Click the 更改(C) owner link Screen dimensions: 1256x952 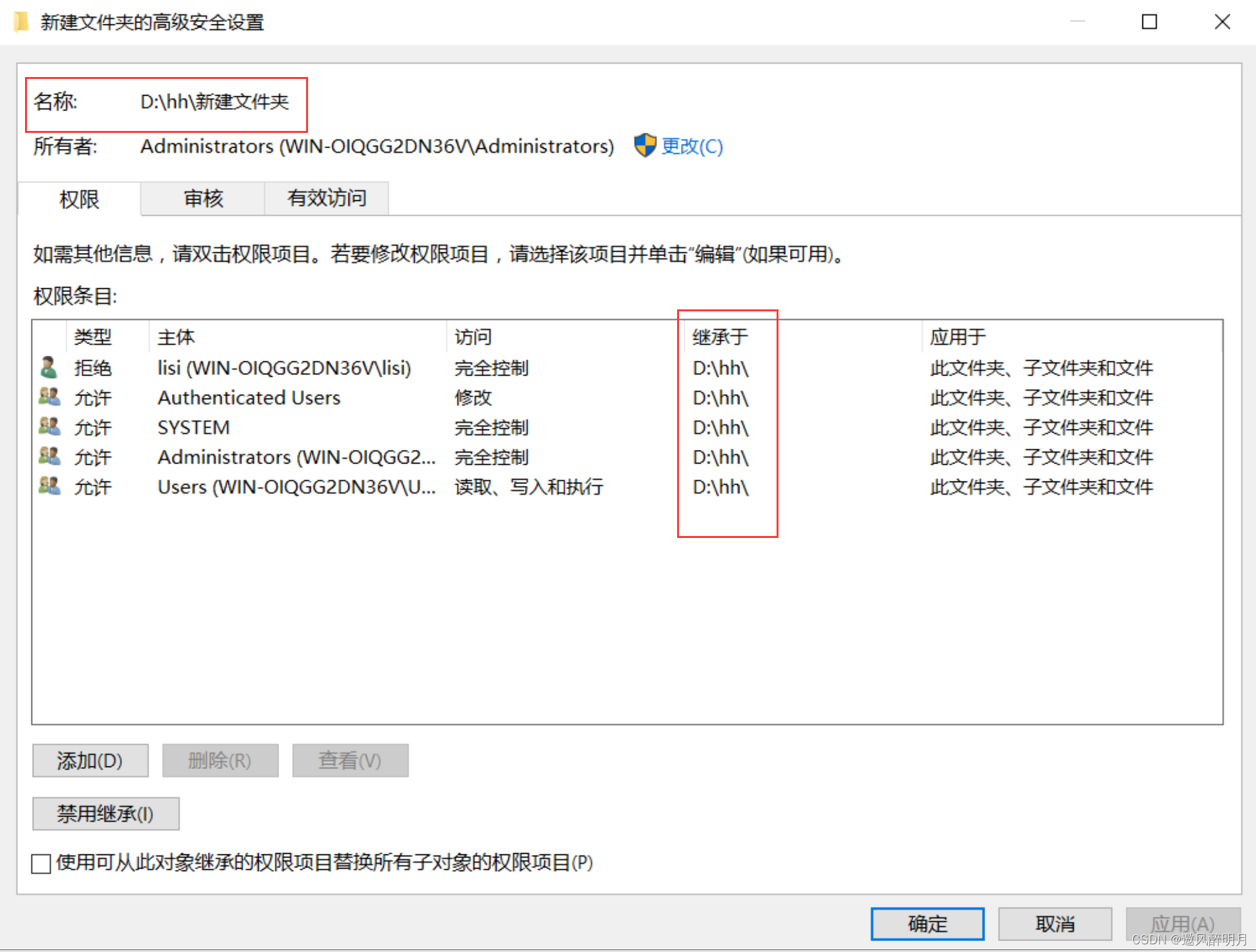point(692,146)
